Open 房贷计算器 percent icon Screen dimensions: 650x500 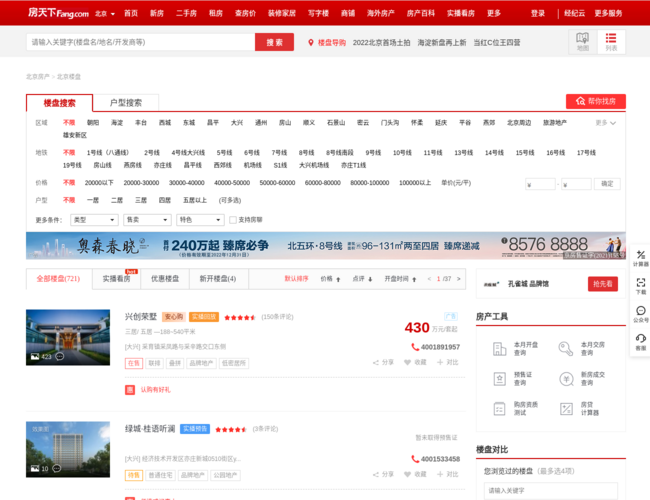click(x=566, y=409)
